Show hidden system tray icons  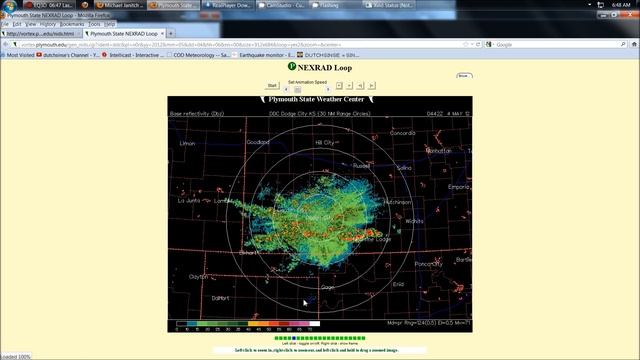pyautogui.click(x=590, y=4)
